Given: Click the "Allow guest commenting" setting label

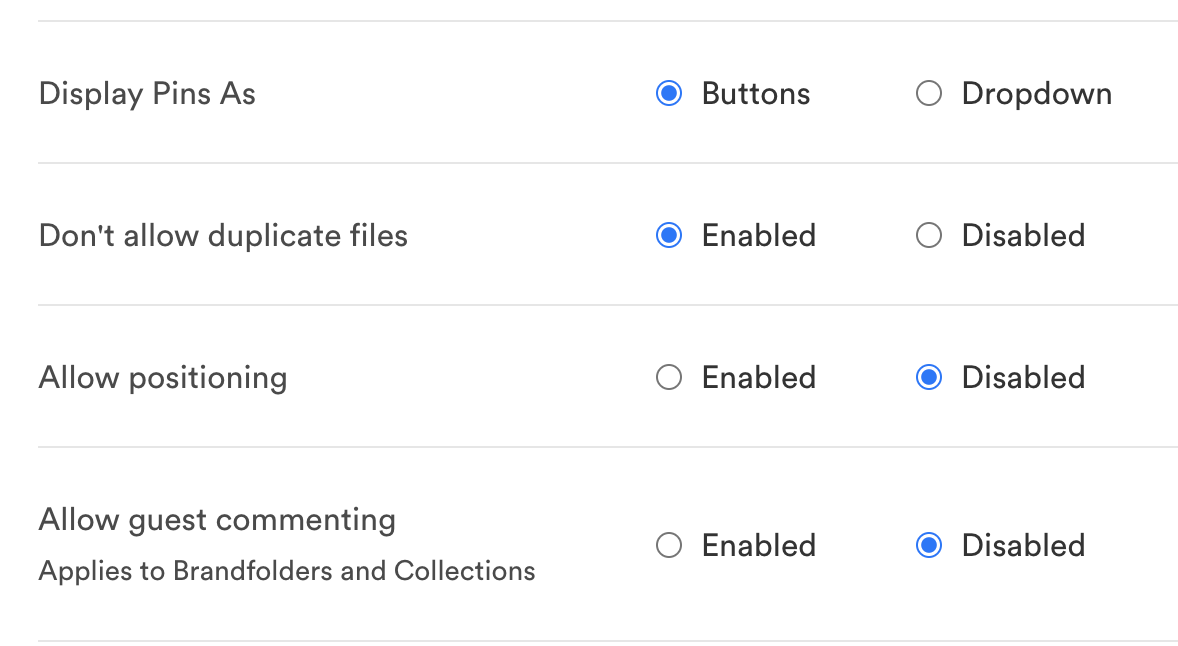Looking at the screenshot, I should click(x=217, y=520).
